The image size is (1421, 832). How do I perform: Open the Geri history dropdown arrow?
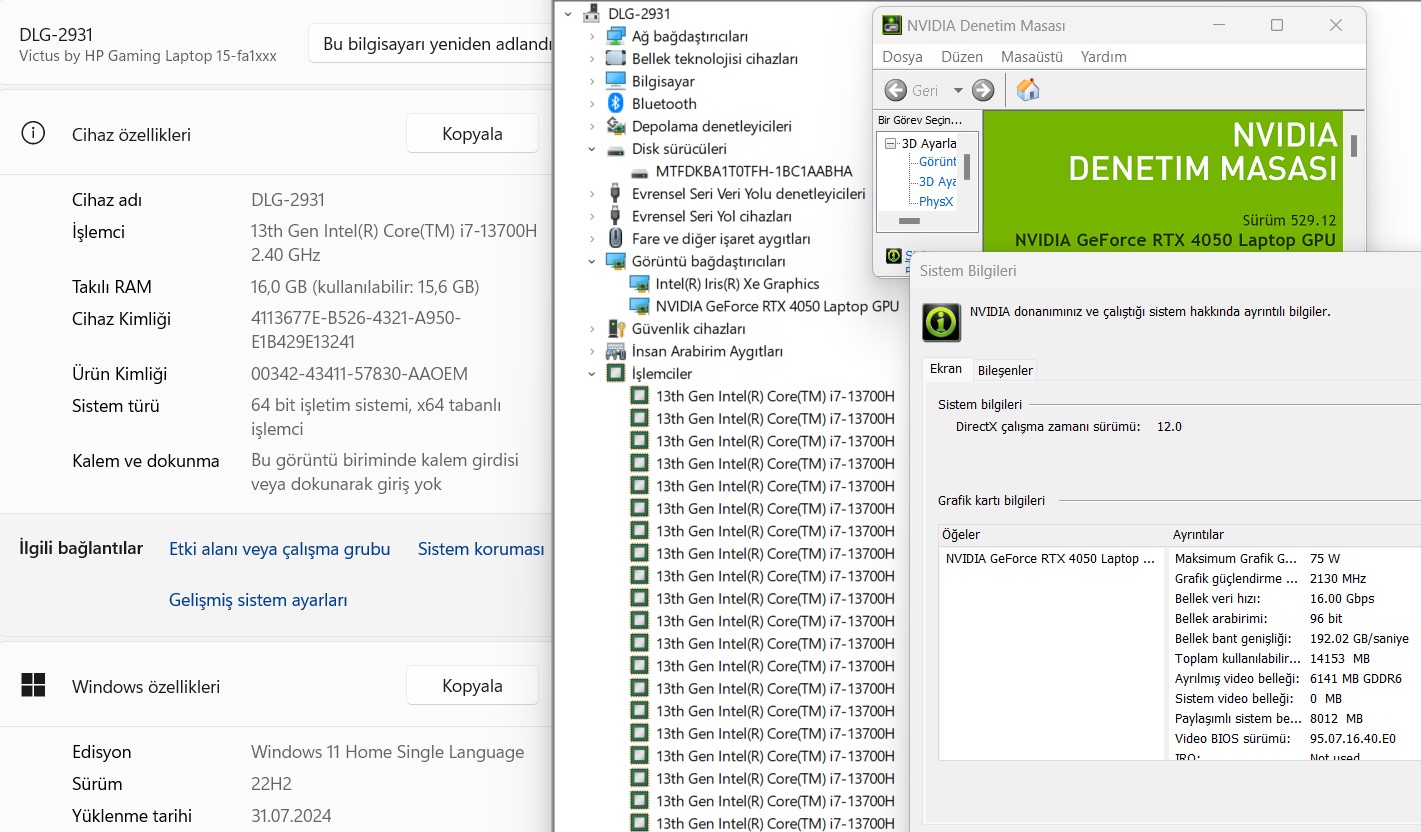point(958,90)
